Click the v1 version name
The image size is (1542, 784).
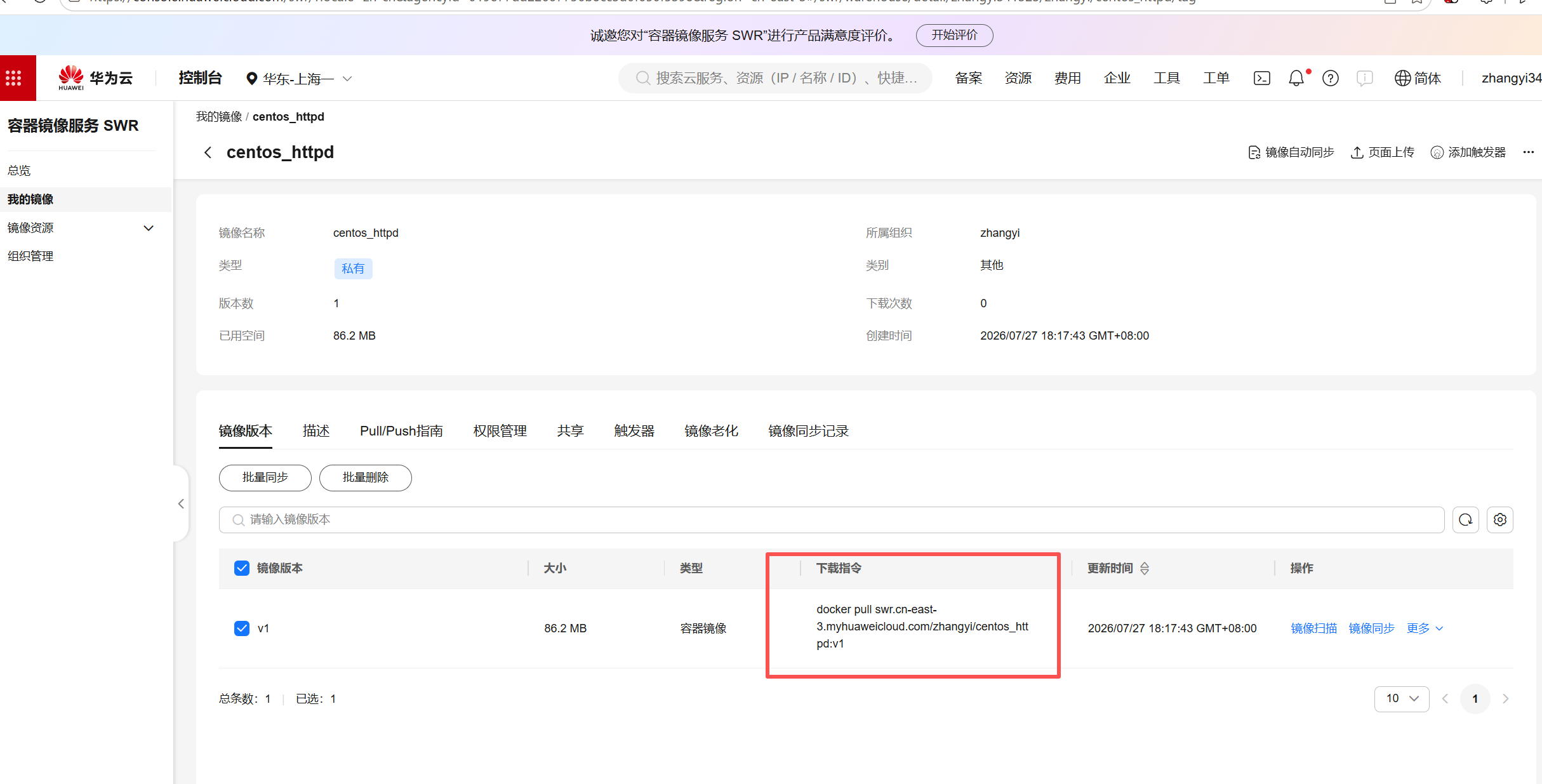tap(263, 628)
